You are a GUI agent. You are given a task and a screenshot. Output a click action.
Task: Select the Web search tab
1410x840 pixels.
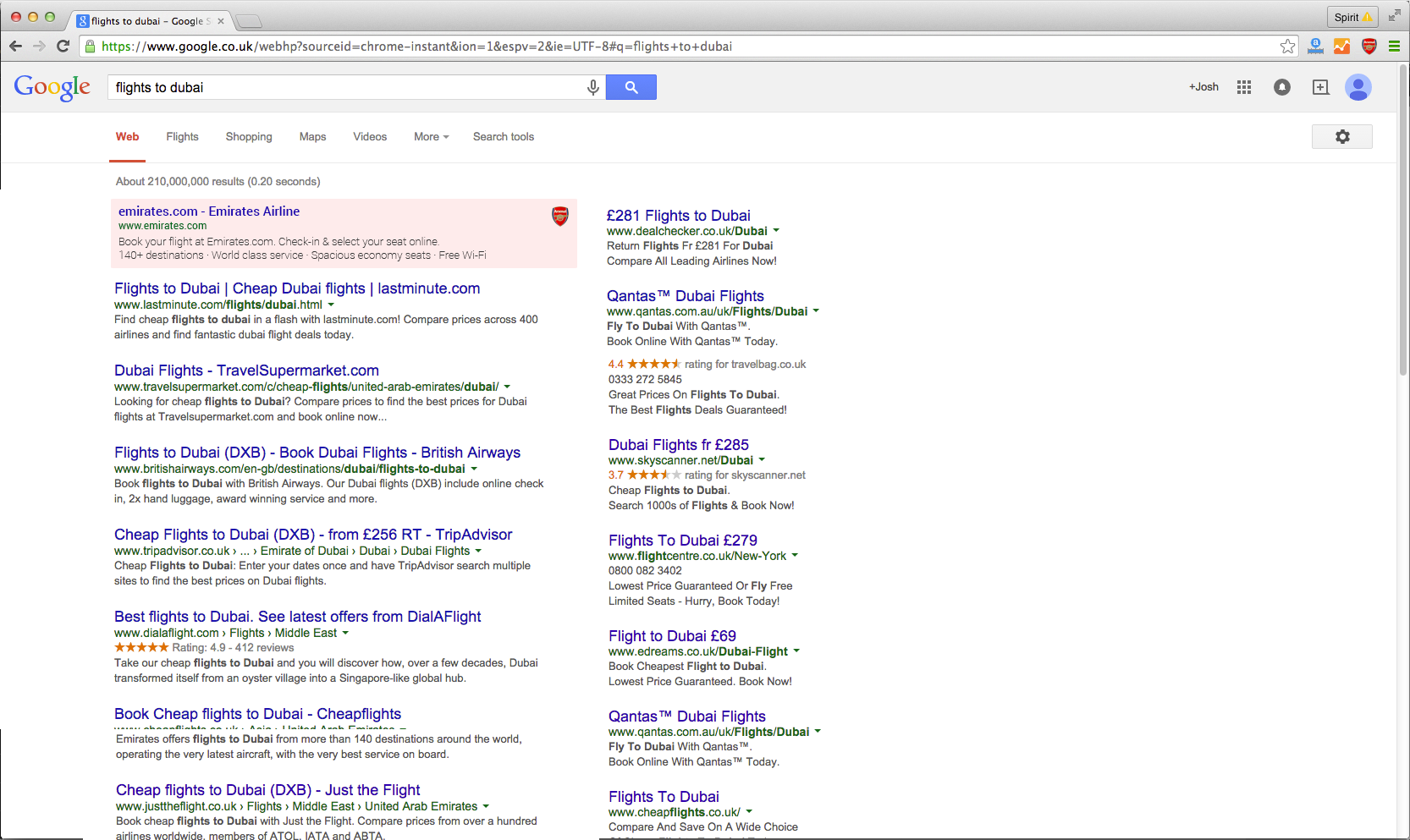(127, 137)
